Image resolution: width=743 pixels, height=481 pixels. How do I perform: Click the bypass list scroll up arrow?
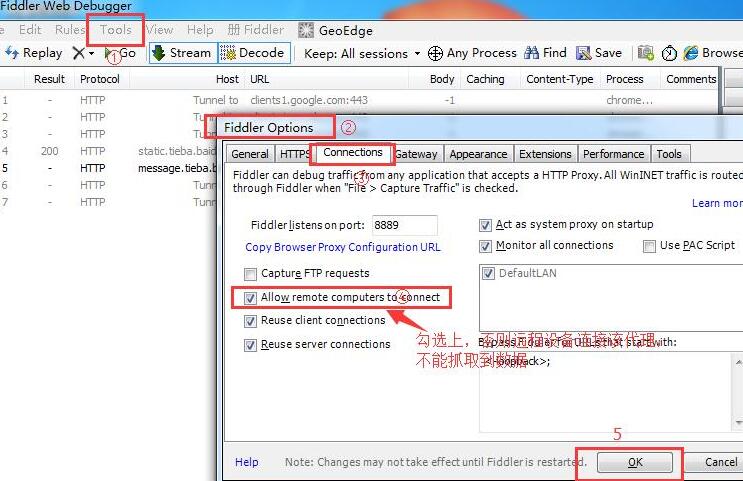point(738,362)
